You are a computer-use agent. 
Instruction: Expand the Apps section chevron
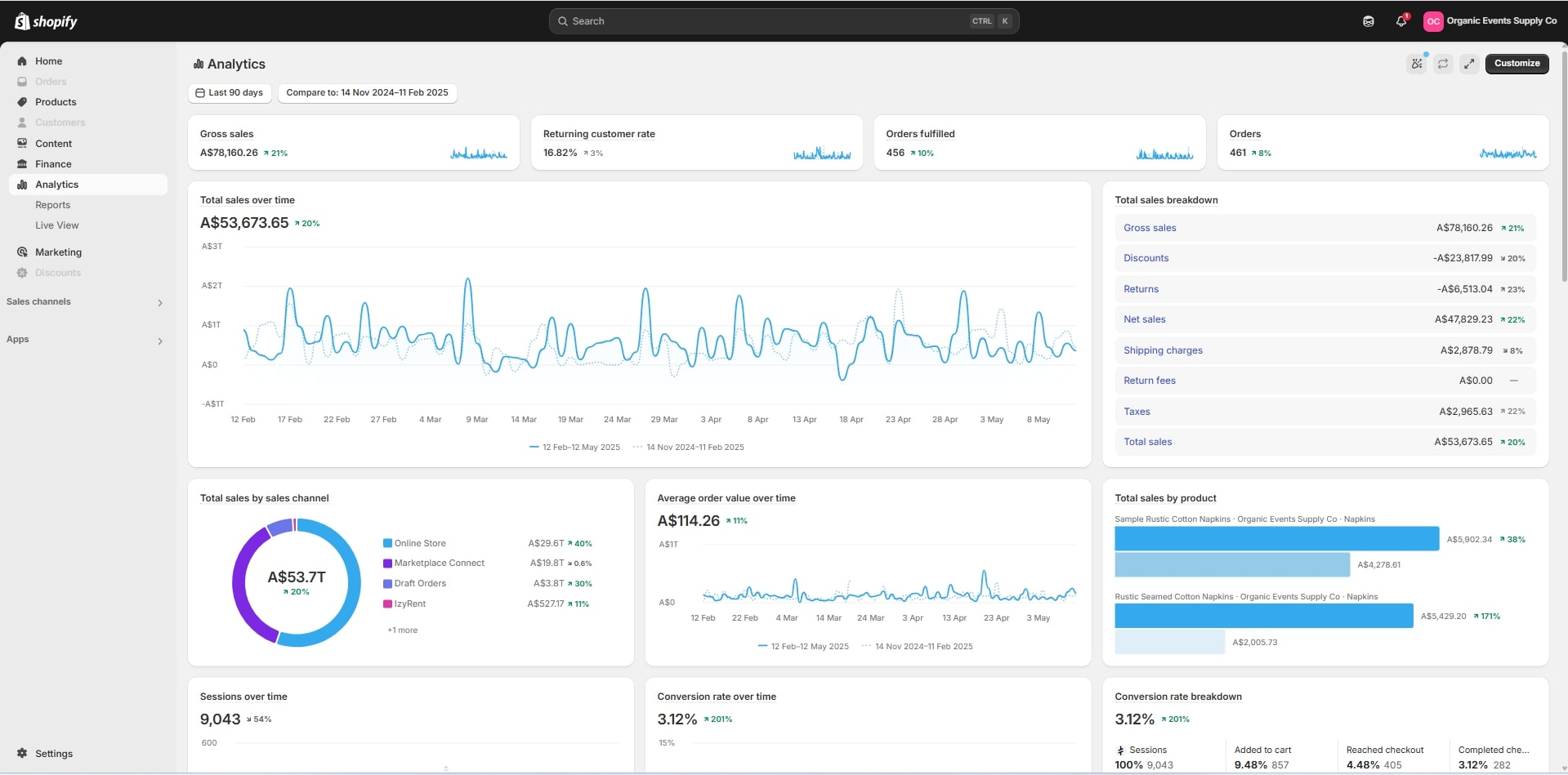click(159, 341)
